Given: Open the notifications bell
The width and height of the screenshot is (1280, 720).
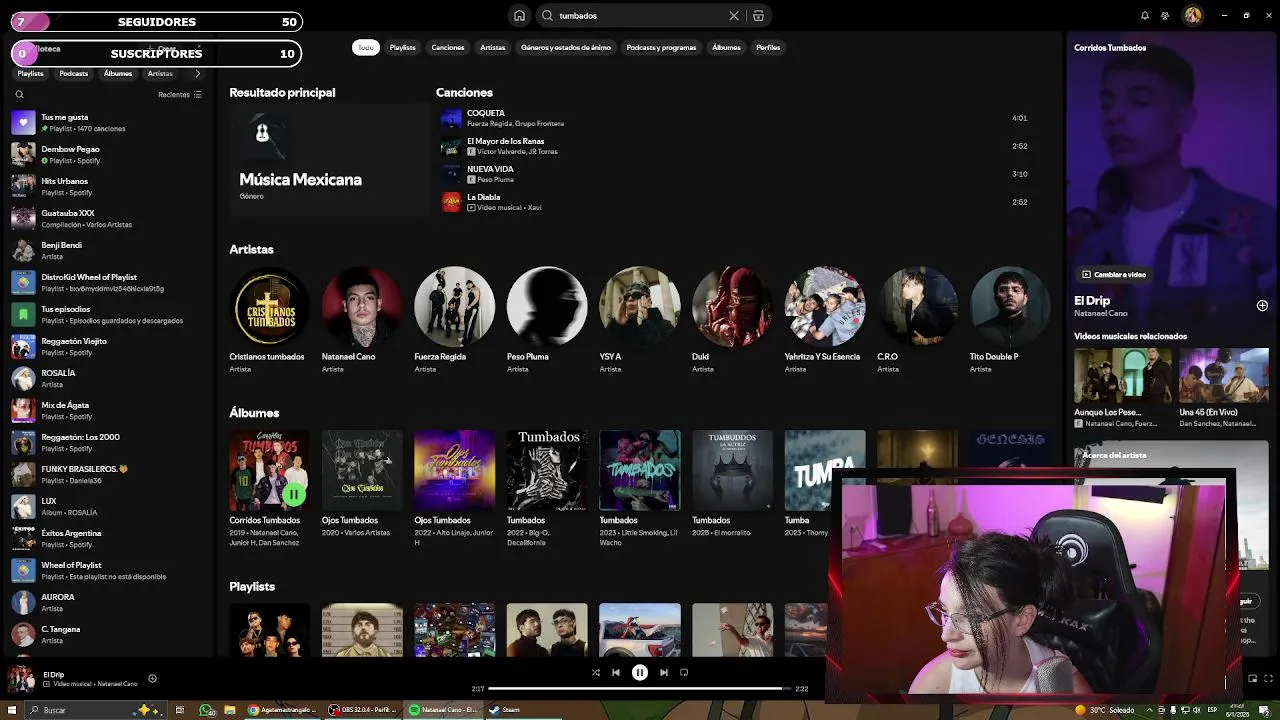Looking at the screenshot, I should click(1145, 16).
